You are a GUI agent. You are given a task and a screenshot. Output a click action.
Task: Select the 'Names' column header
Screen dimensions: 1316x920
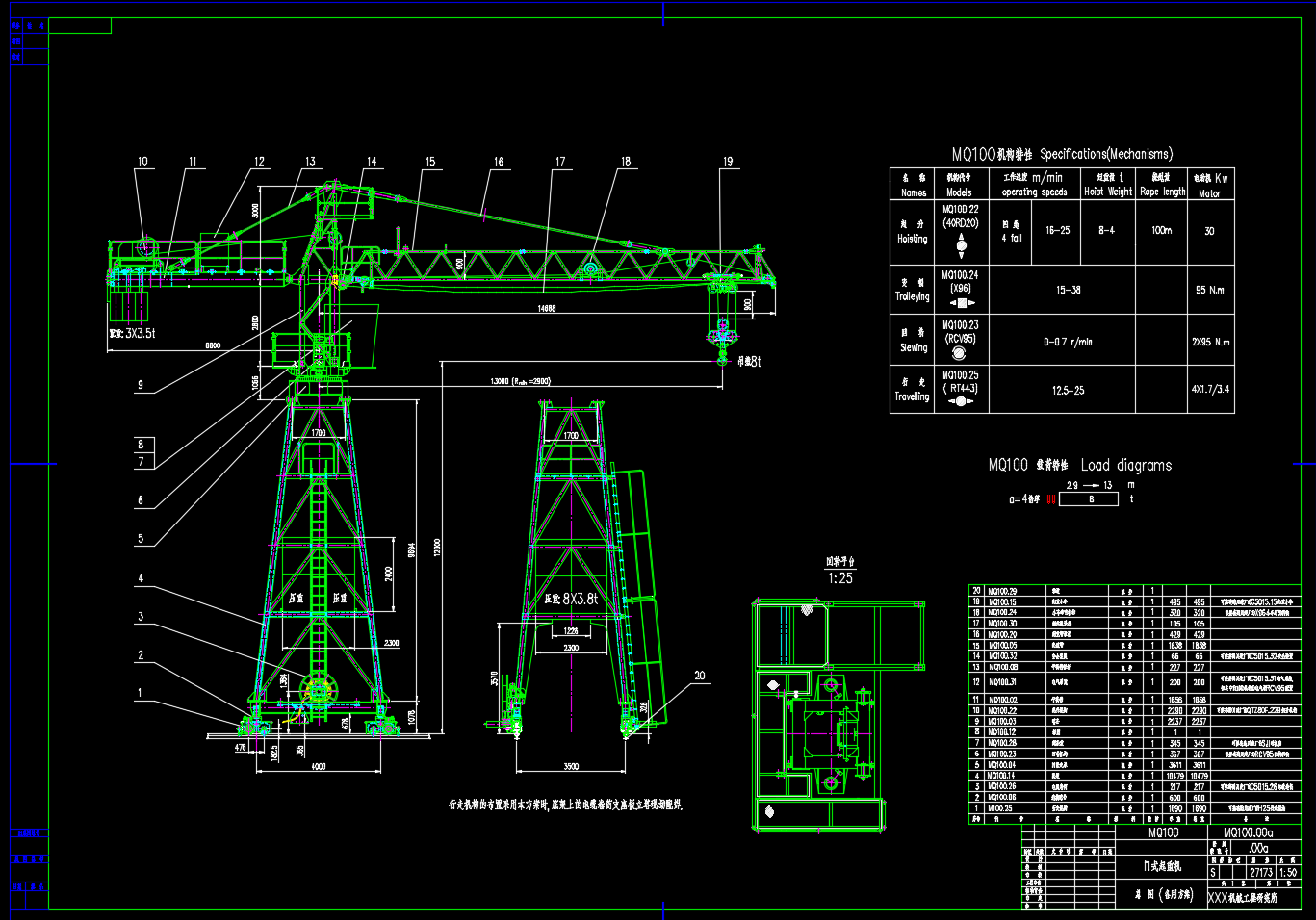click(914, 192)
